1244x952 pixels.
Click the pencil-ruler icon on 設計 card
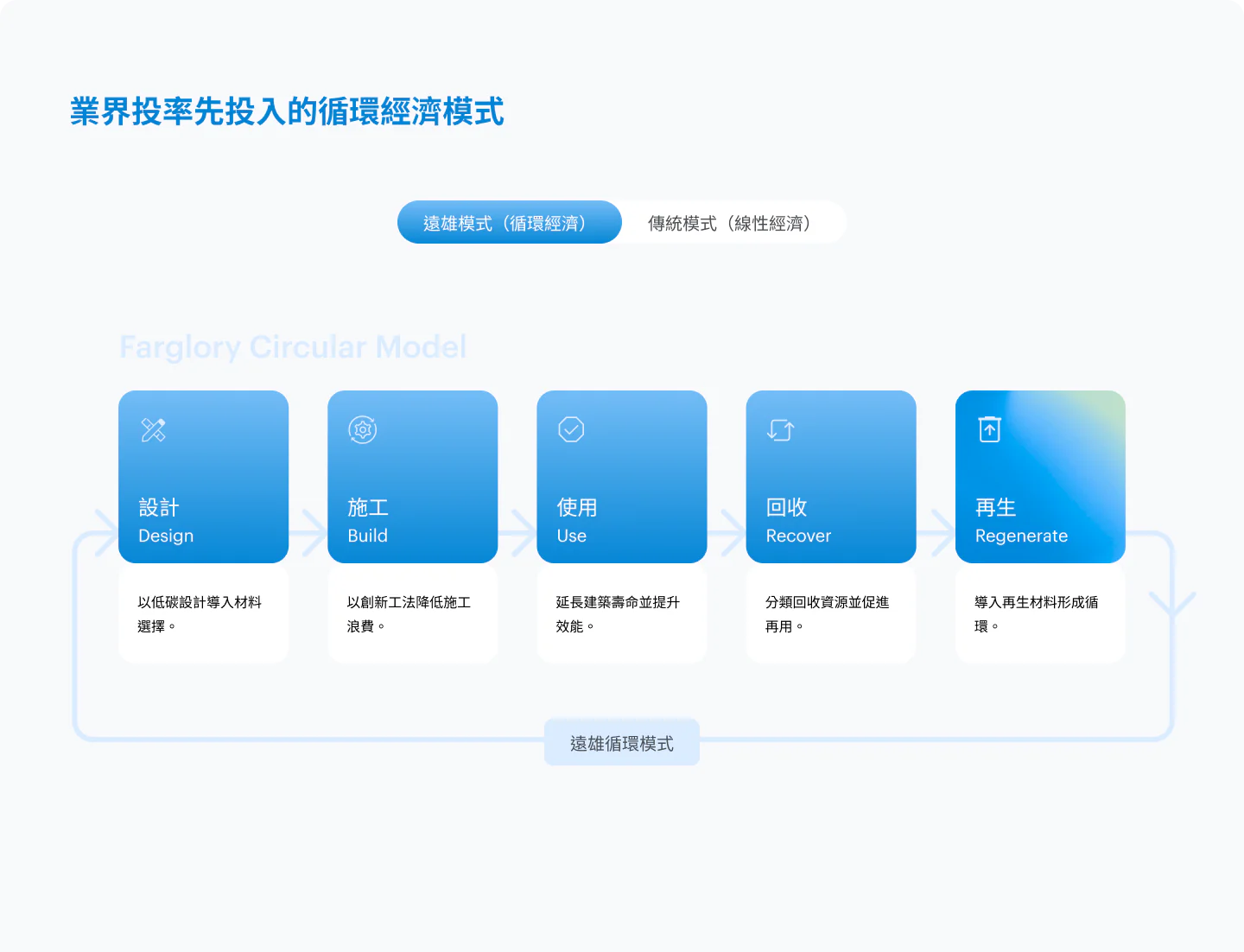coord(154,429)
